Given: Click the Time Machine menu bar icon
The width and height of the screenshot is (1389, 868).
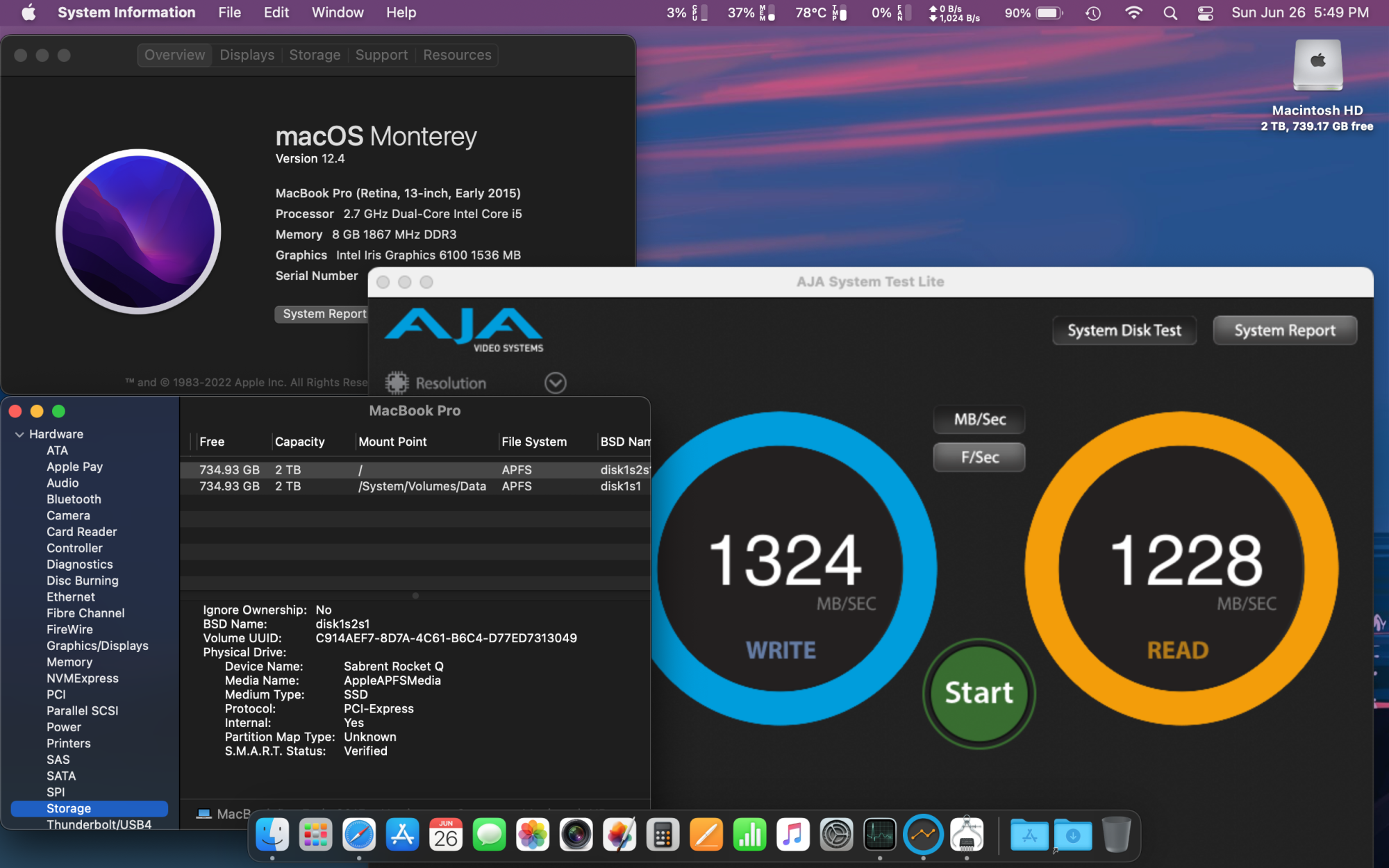Looking at the screenshot, I should tap(1093, 13).
